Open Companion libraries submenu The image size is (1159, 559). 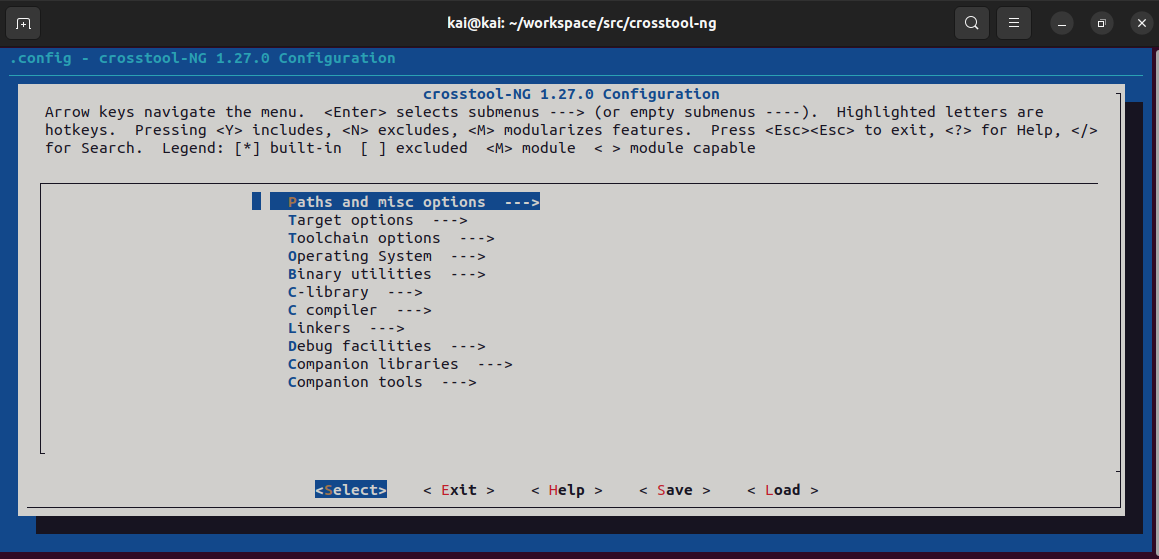(x=400, y=364)
